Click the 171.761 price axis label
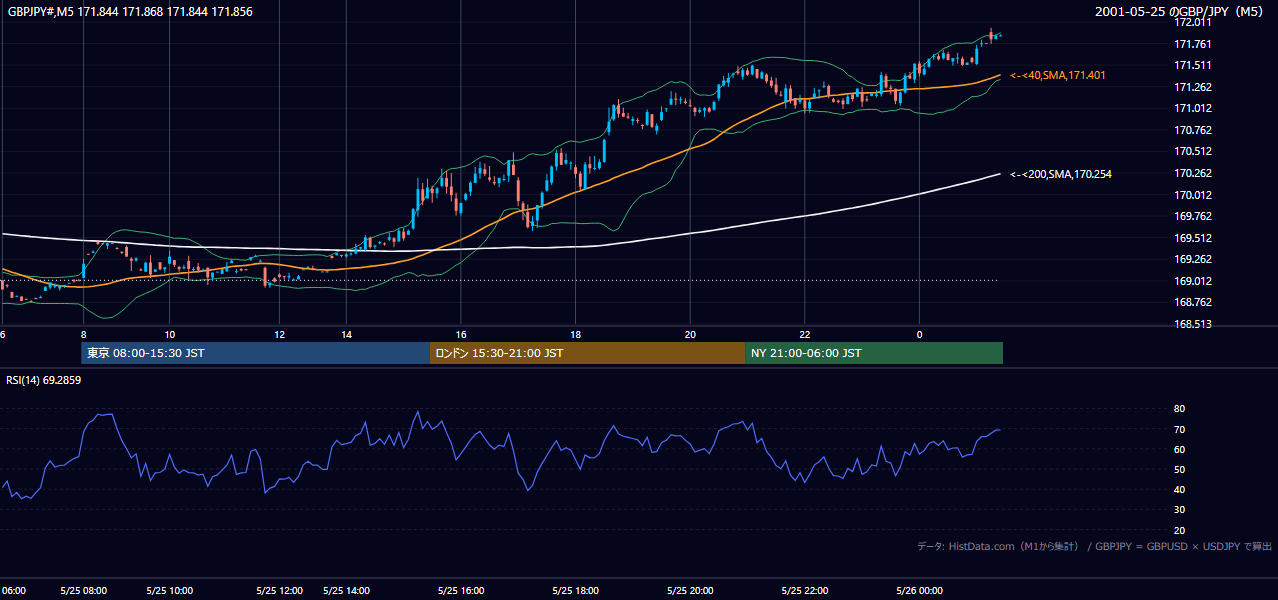The height and width of the screenshot is (600, 1278). click(1193, 44)
